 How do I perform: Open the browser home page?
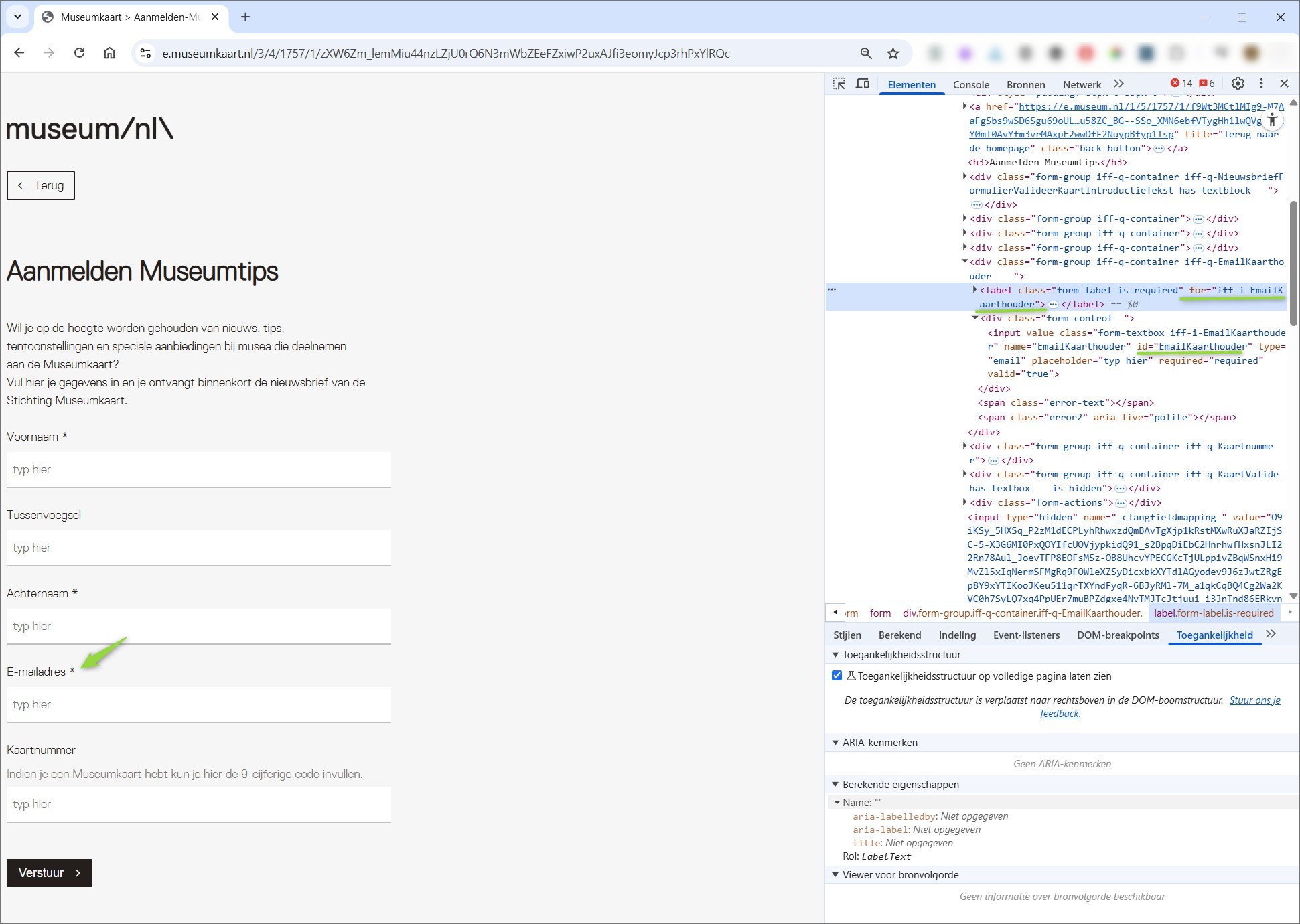pos(109,53)
